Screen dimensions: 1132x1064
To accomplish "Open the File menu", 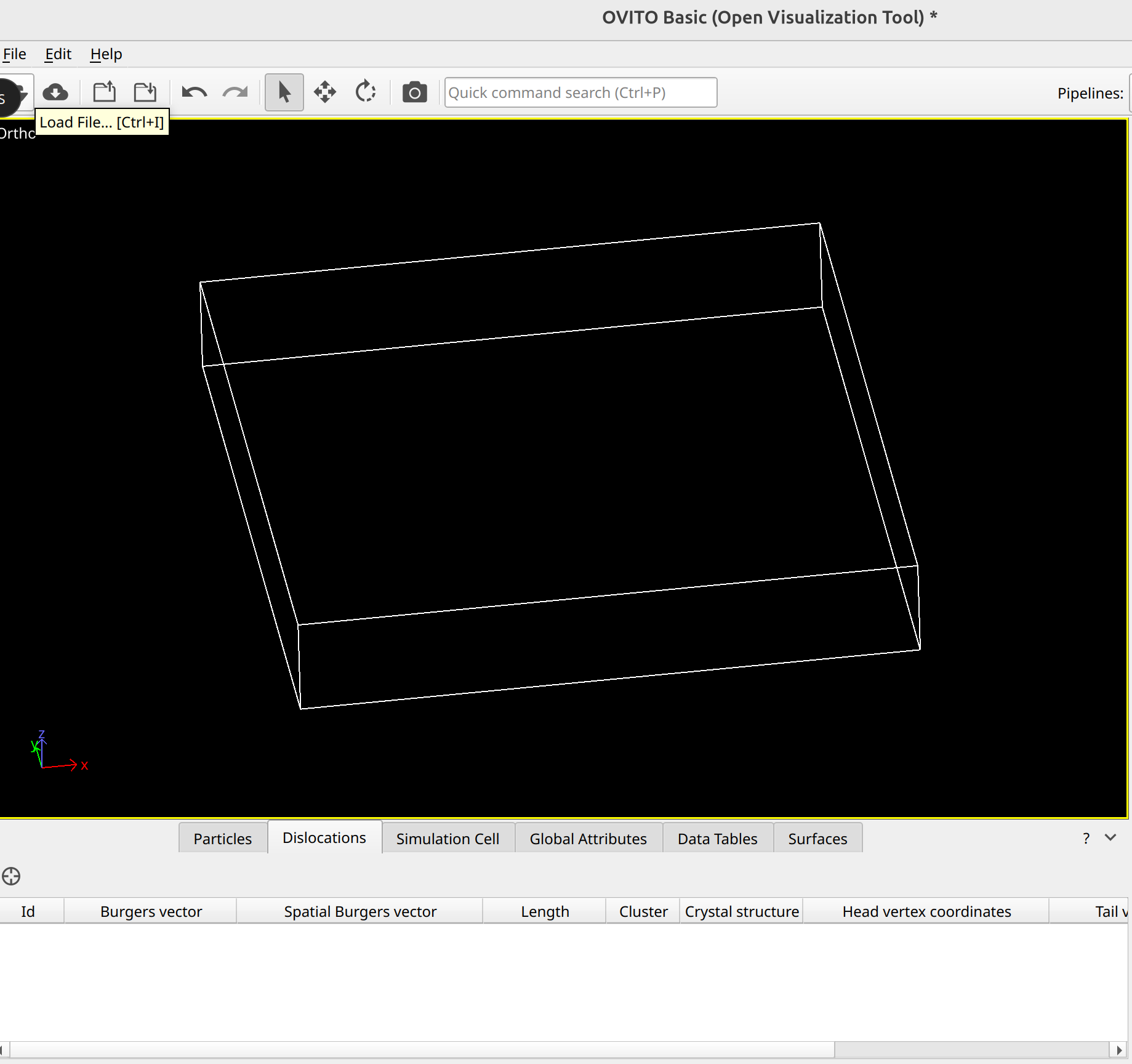I will pyautogui.click(x=14, y=54).
